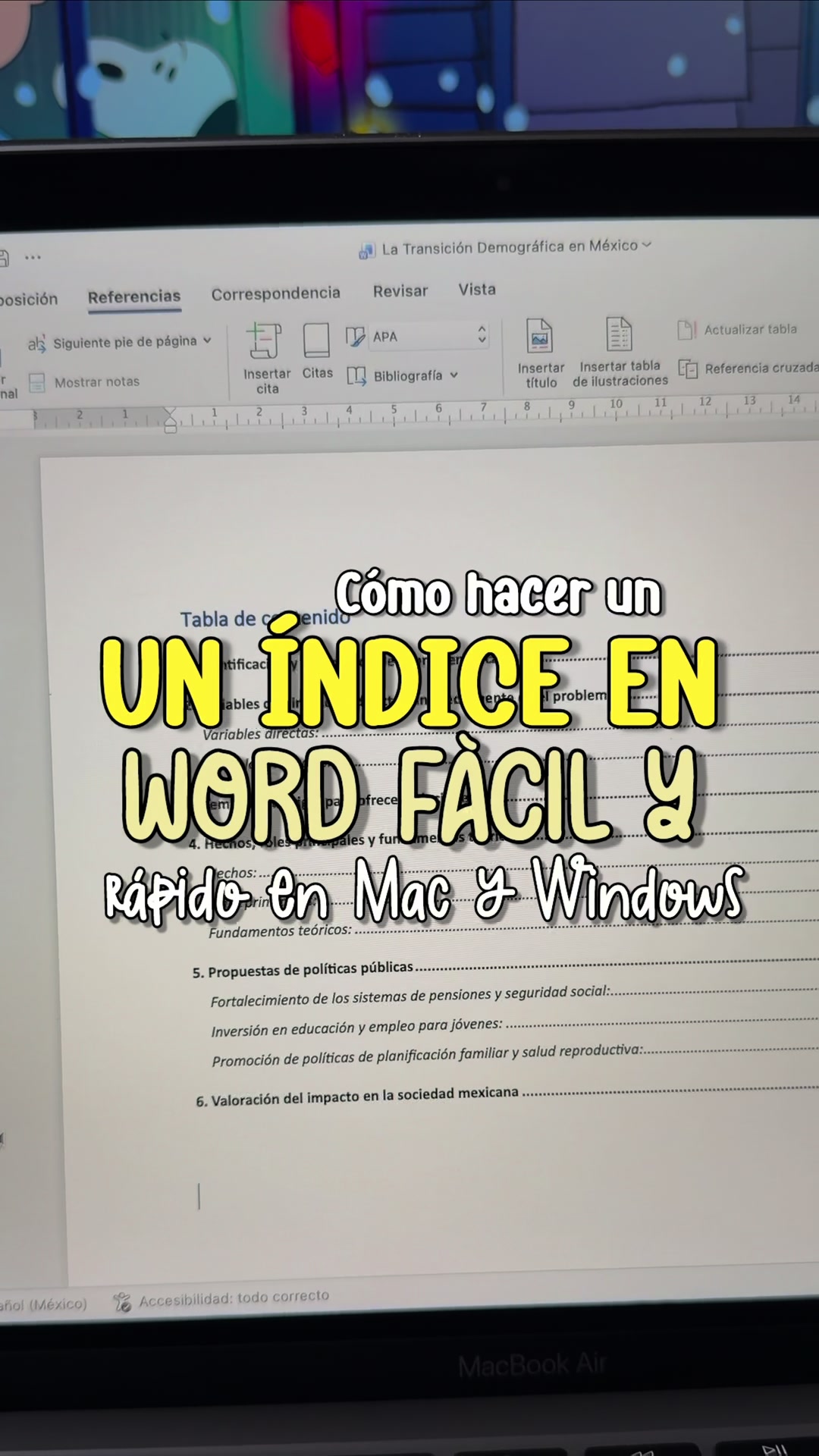Click Insertar tabla de ilustraciones icon
The height and width of the screenshot is (1456, 819).
coord(619,334)
